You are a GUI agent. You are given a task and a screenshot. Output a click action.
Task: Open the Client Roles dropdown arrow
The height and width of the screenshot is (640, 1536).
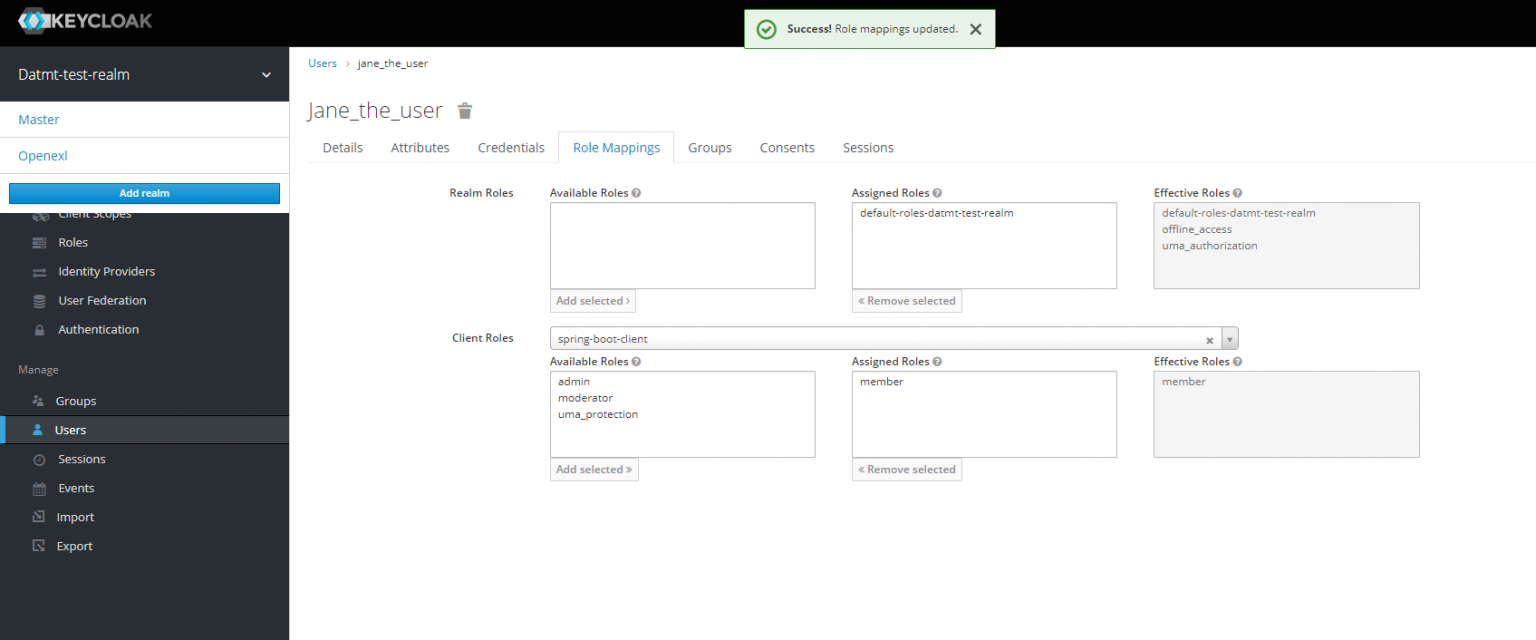pos(1229,338)
